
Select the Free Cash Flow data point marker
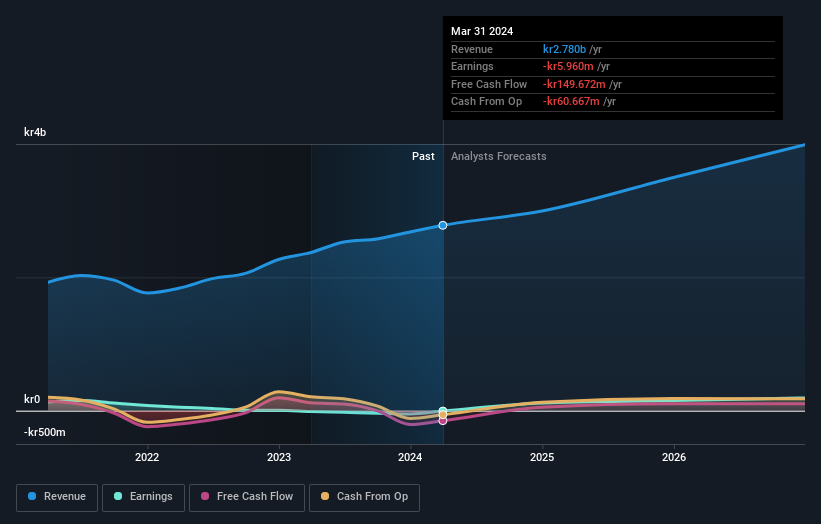[x=443, y=421]
